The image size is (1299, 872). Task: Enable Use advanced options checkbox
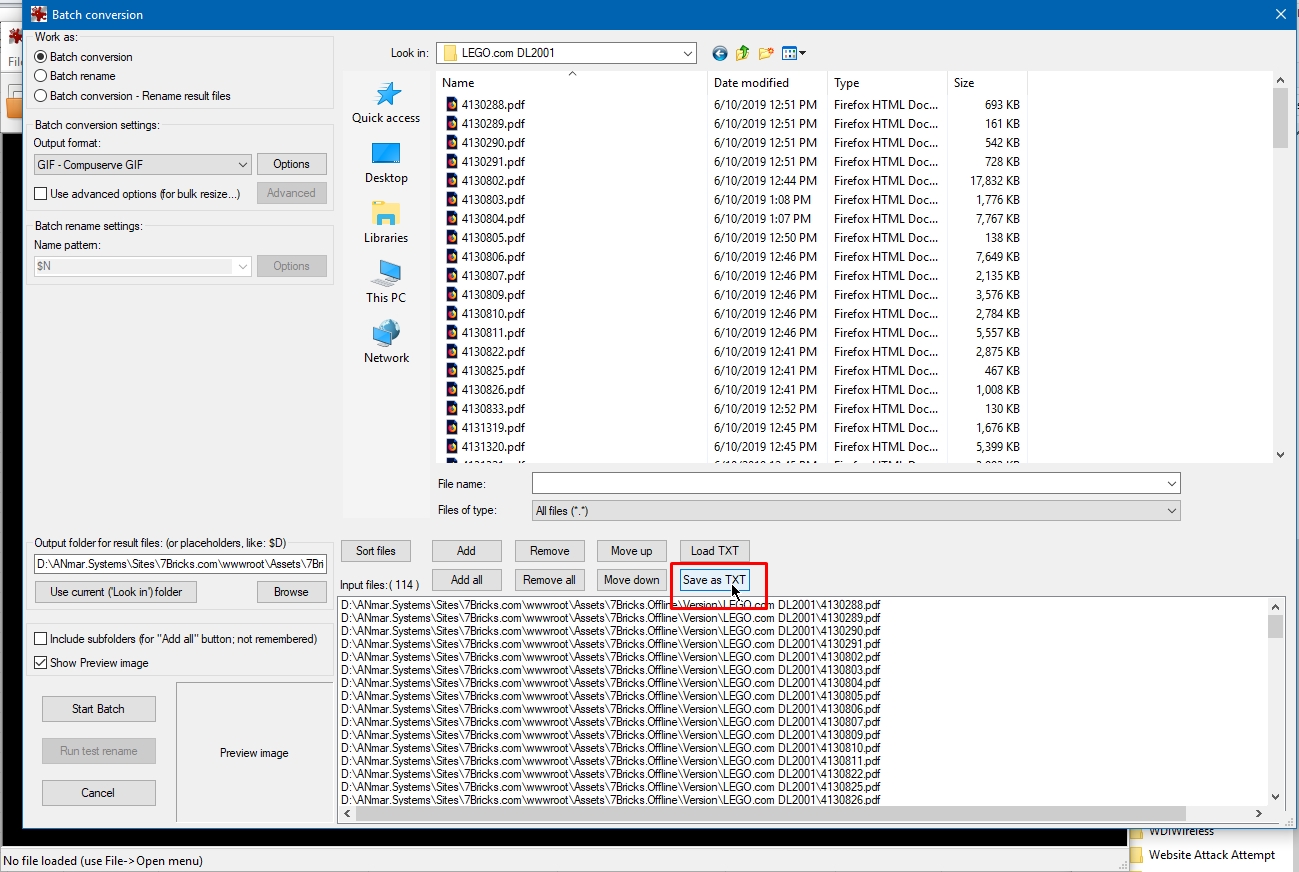(41, 194)
